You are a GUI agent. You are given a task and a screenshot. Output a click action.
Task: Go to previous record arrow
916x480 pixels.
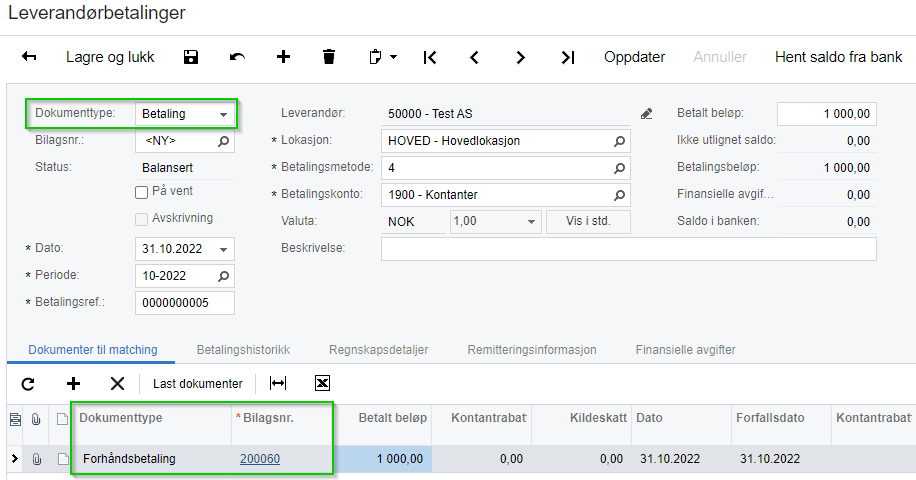point(474,57)
